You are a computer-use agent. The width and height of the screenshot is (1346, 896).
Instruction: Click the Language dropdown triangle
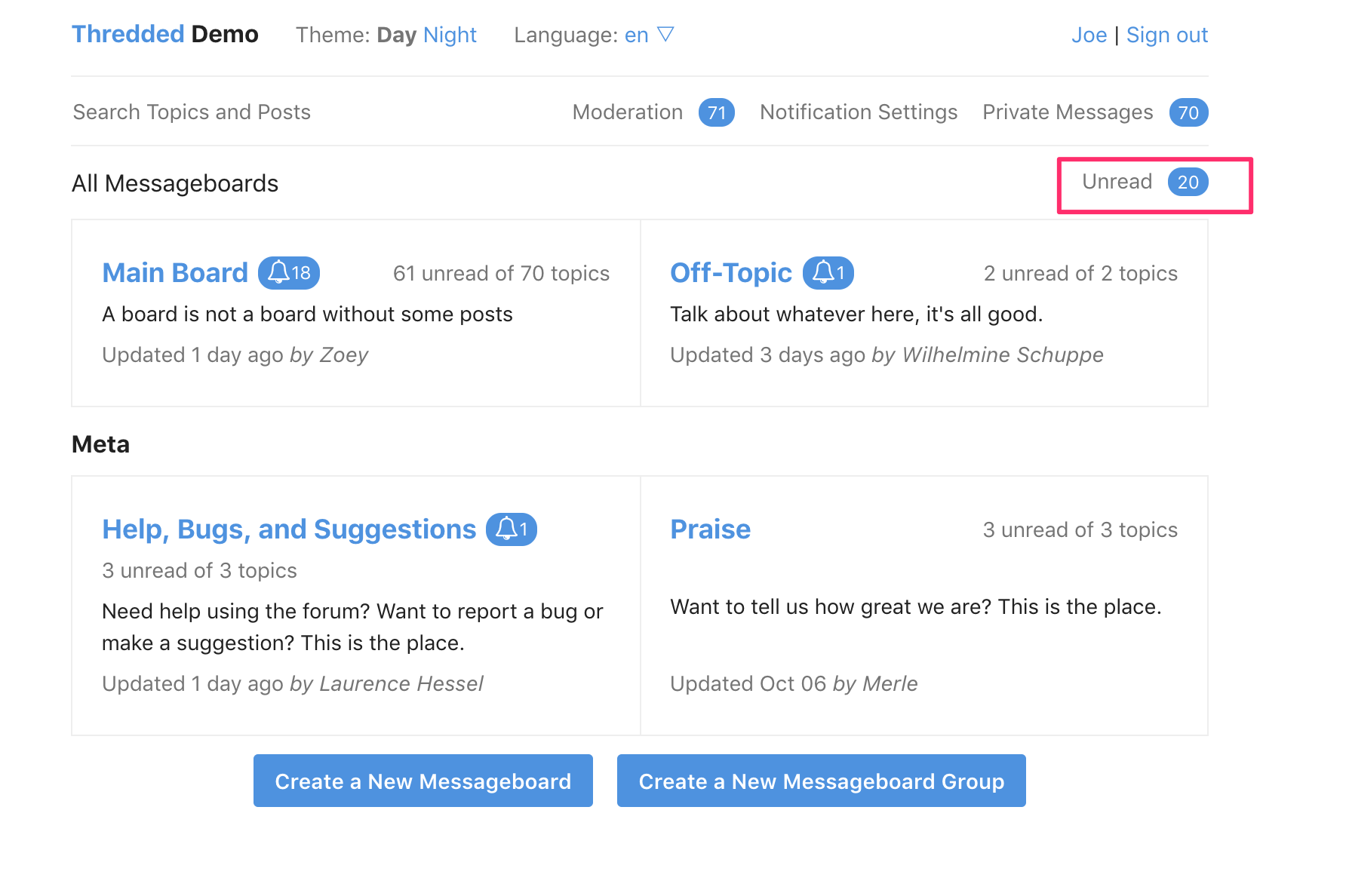pyautogui.click(x=665, y=33)
